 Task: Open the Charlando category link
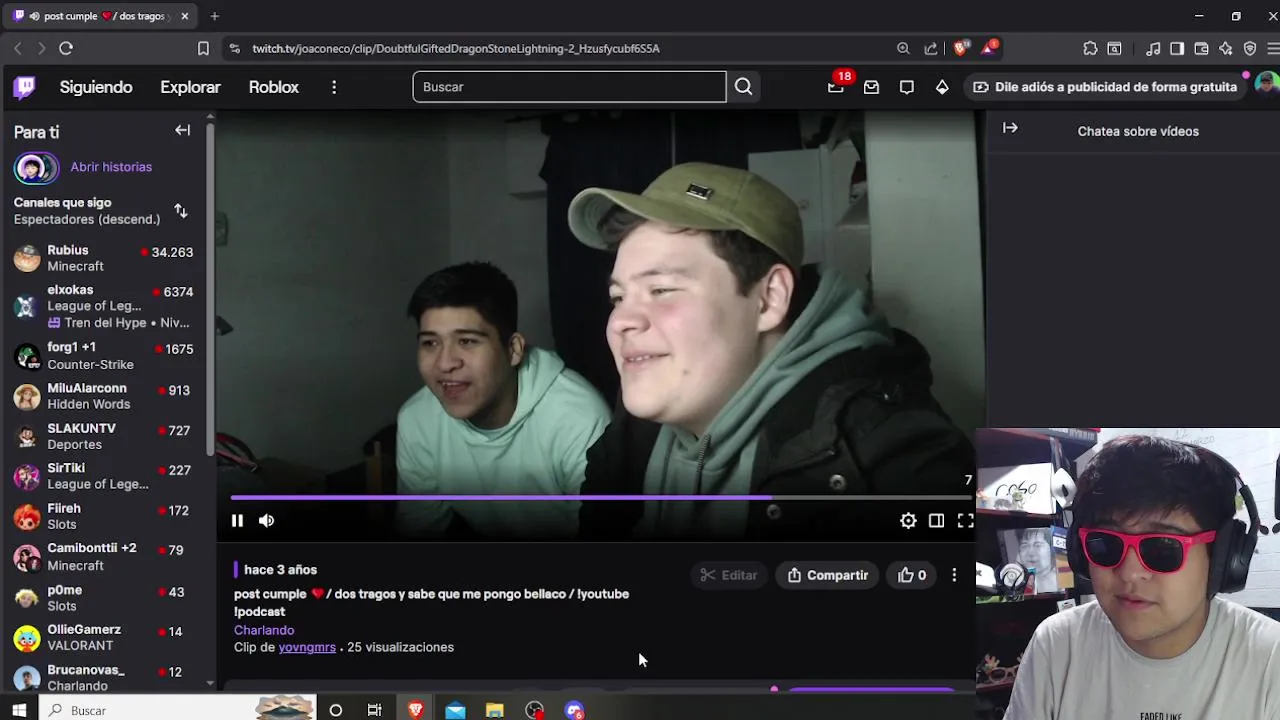[x=264, y=630]
